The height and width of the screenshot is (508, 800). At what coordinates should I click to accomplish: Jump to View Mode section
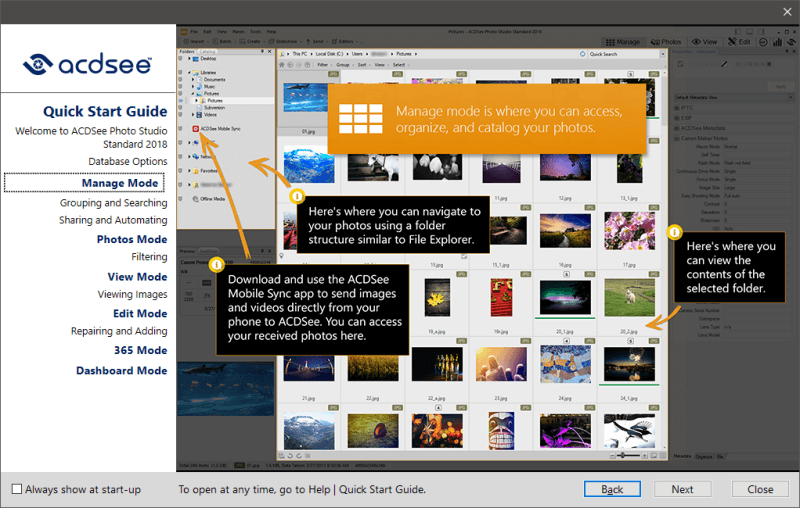click(137, 276)
